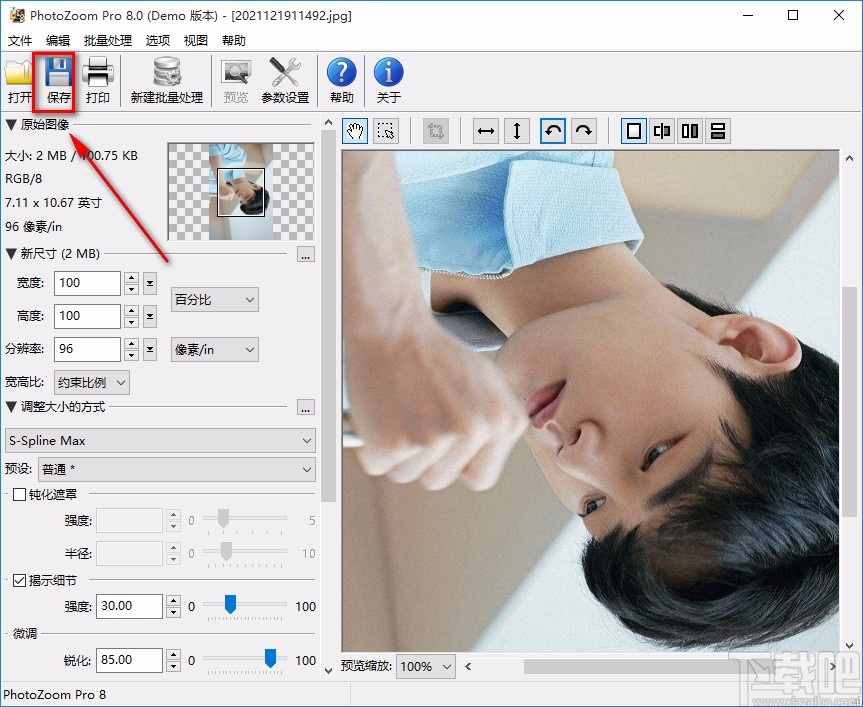Open the 批量处理 menu
Image resolution: width=863 pixels, height=707 pixels.
(108, 41)
